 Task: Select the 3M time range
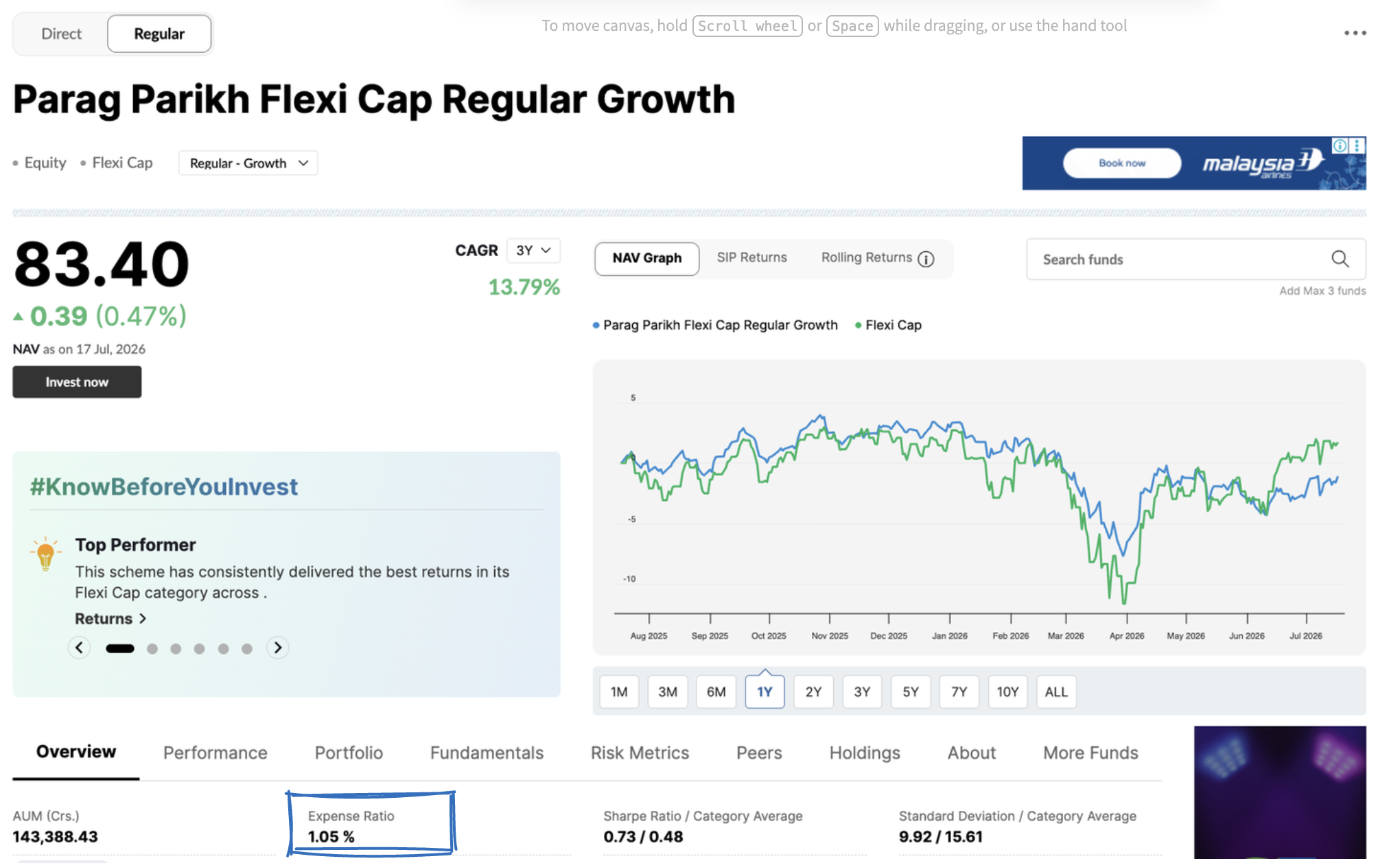668,691
